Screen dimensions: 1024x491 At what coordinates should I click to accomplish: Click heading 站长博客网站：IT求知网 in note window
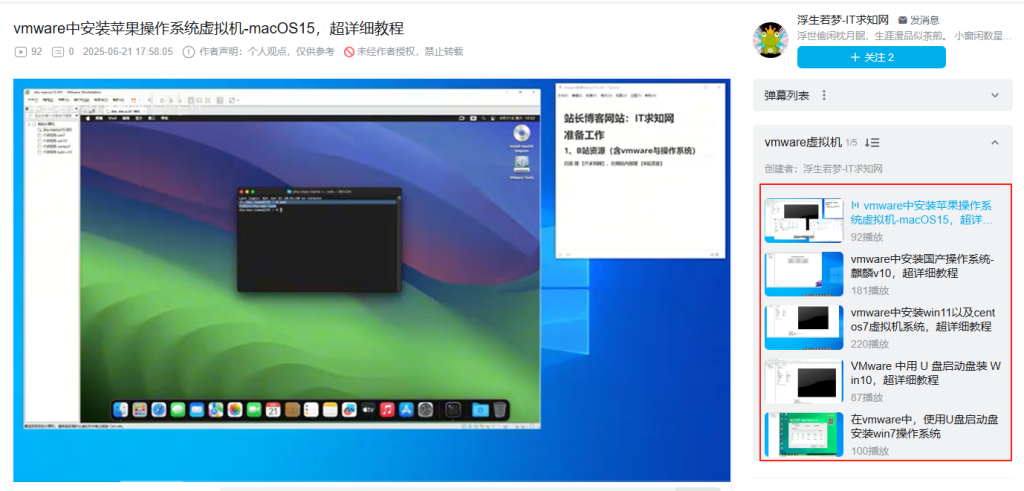pos(619,119)
